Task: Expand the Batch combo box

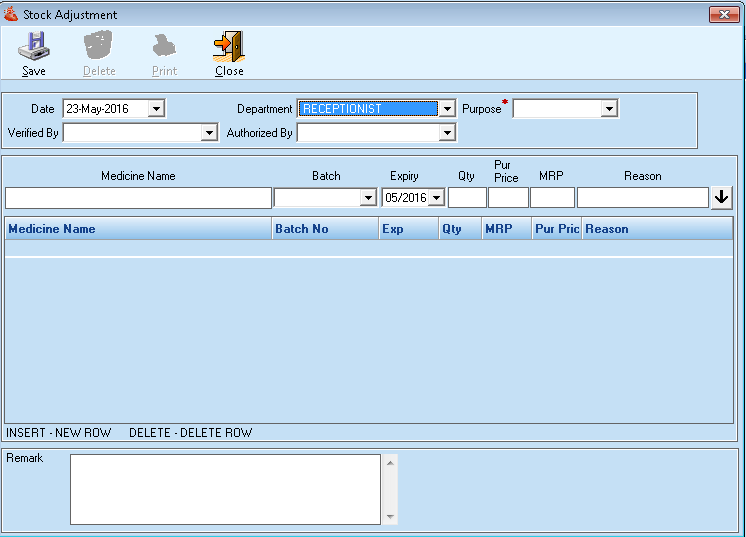Action: [x=368, y=198]
